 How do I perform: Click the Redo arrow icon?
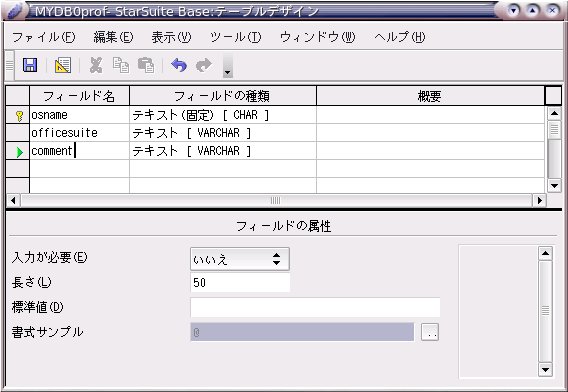tap(204, 65)
